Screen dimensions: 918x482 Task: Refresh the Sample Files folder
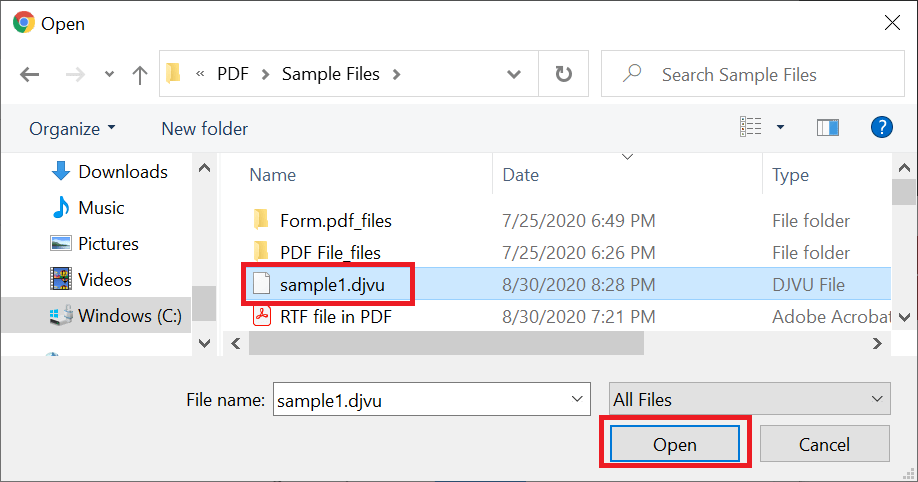click(x=563, y=74)
